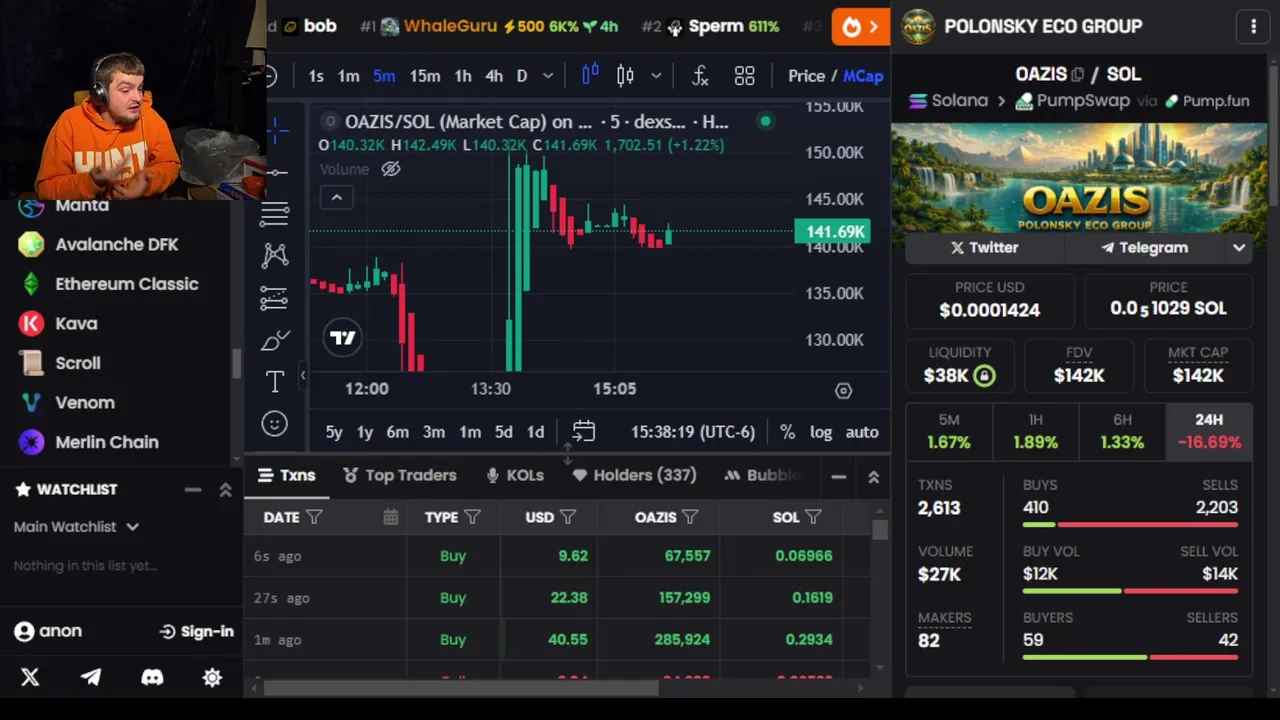The width and height of the screenshot is (1280, 720).
Task: Expand the transactions panel fully
Action: click(x=873, y=477)
